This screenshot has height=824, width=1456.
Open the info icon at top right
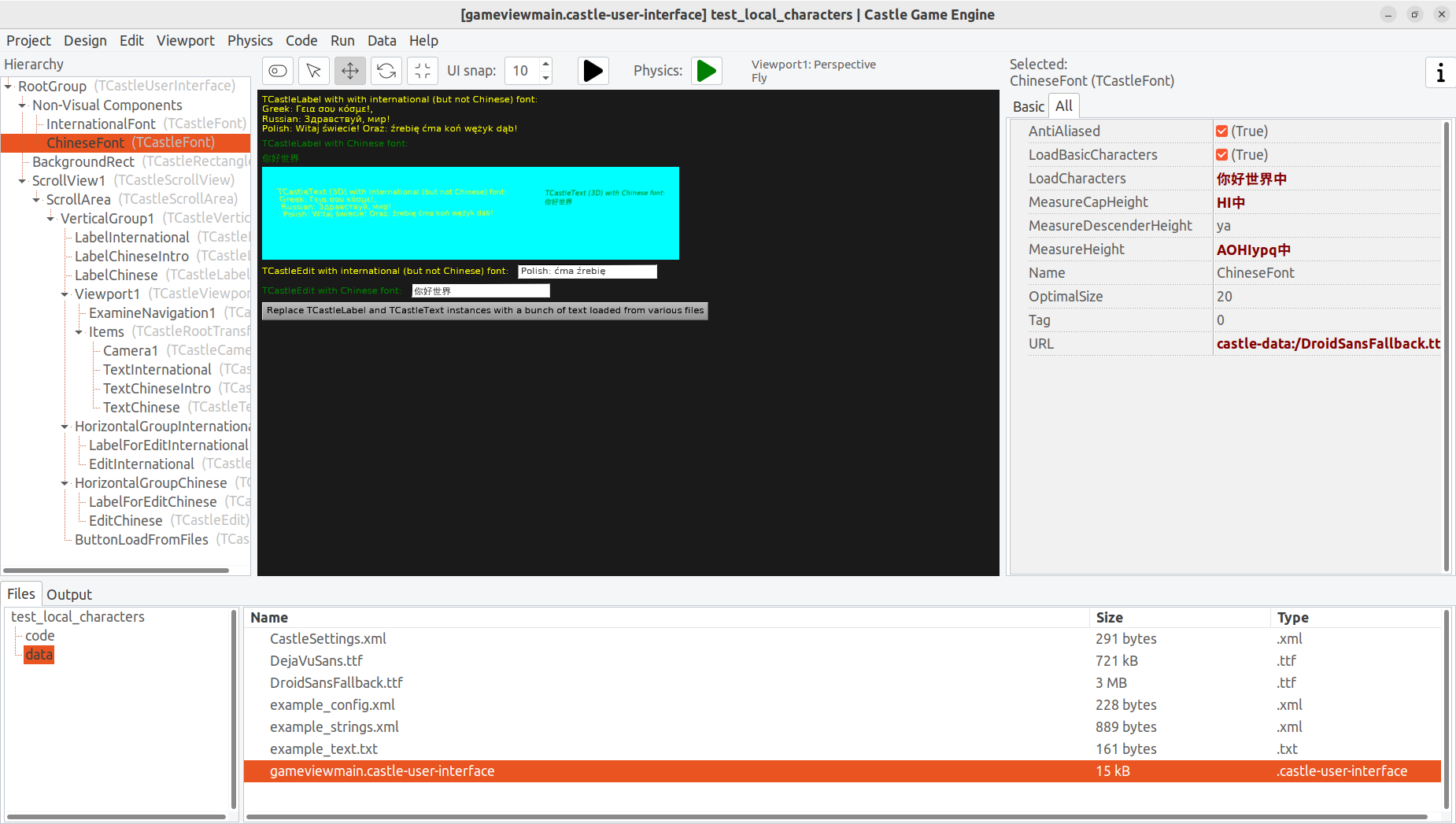coord(1440,72)
